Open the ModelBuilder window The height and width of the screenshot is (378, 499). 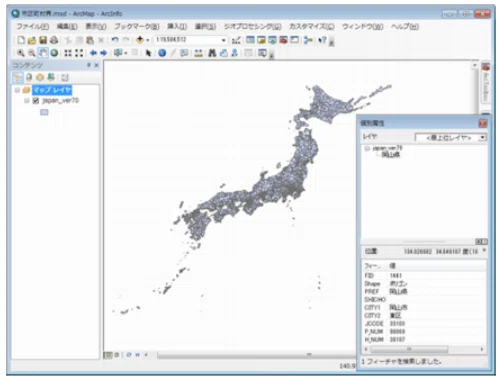(x=308, y=40)
